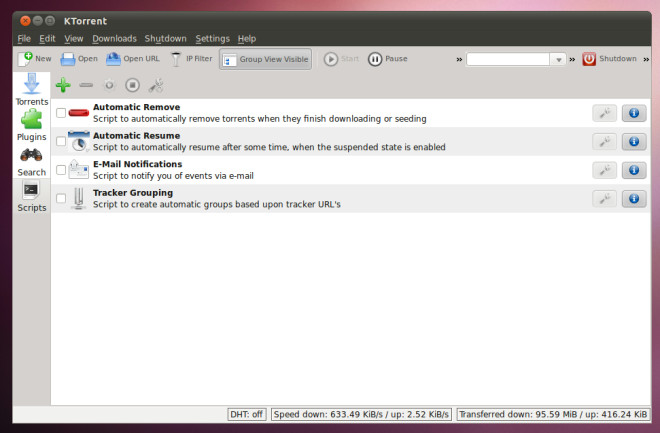Image resolution: width=660 pixels, height=433 pixels.
Task: Open the Downloads menu
Action: coord(114,39)
